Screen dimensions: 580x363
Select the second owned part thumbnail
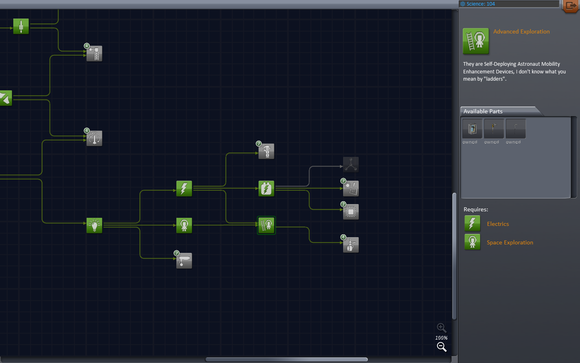point(494,128)
